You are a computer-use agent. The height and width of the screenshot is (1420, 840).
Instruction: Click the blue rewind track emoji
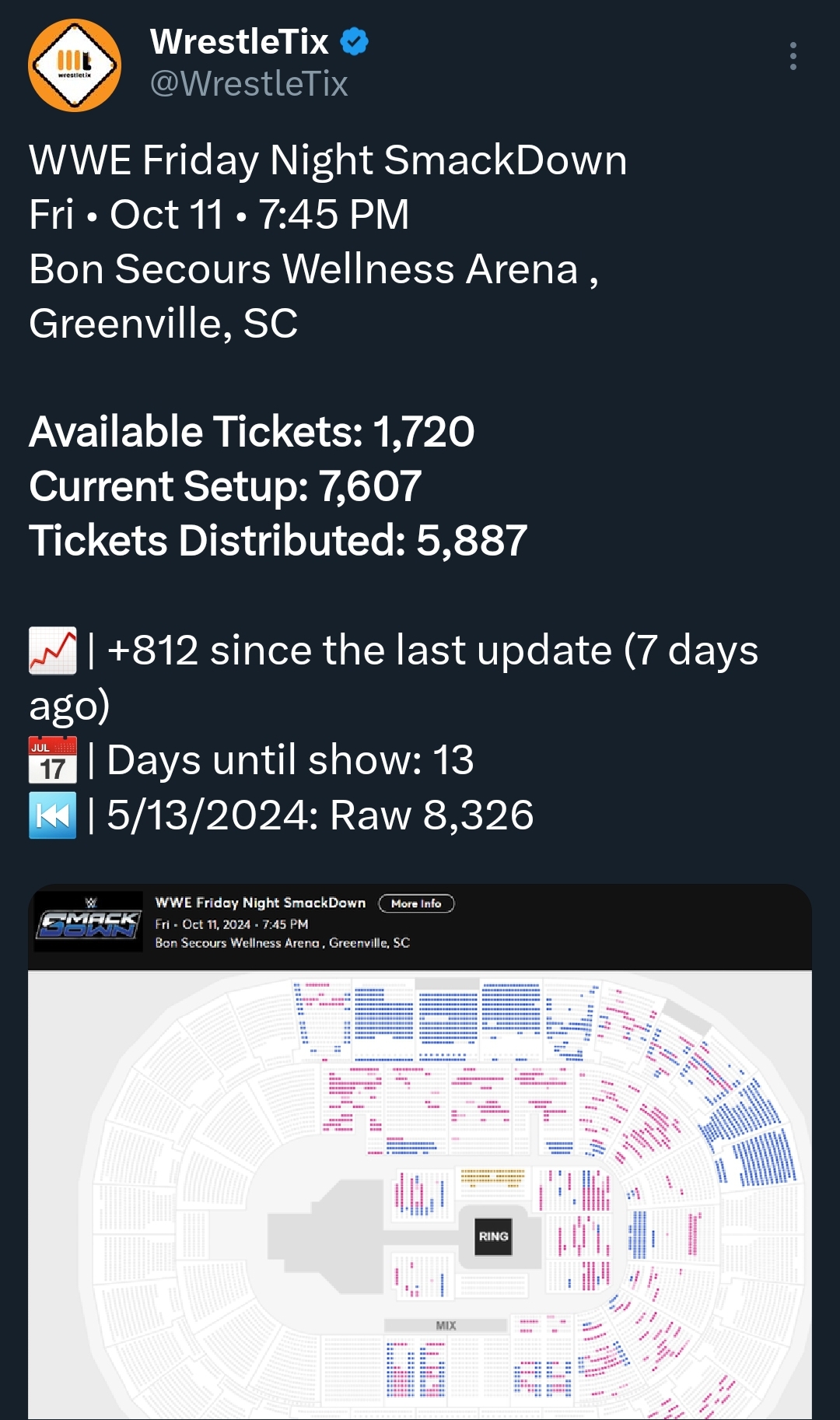(x=53, y=815)
